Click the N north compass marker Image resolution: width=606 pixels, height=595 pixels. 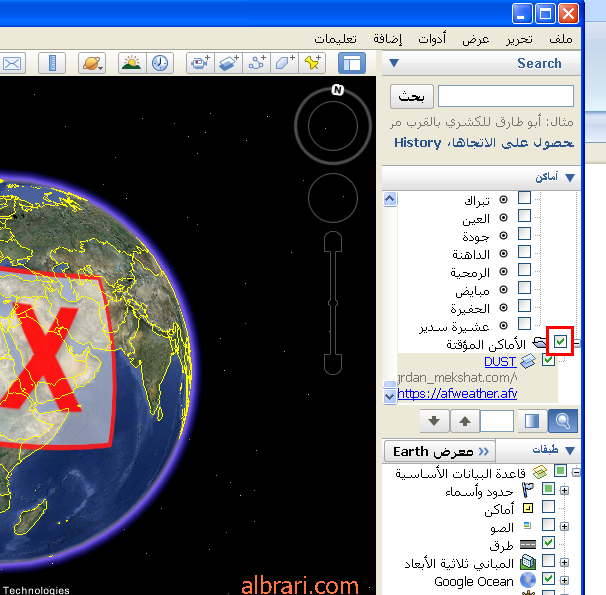pyautogui.click(x=338, y=90)
